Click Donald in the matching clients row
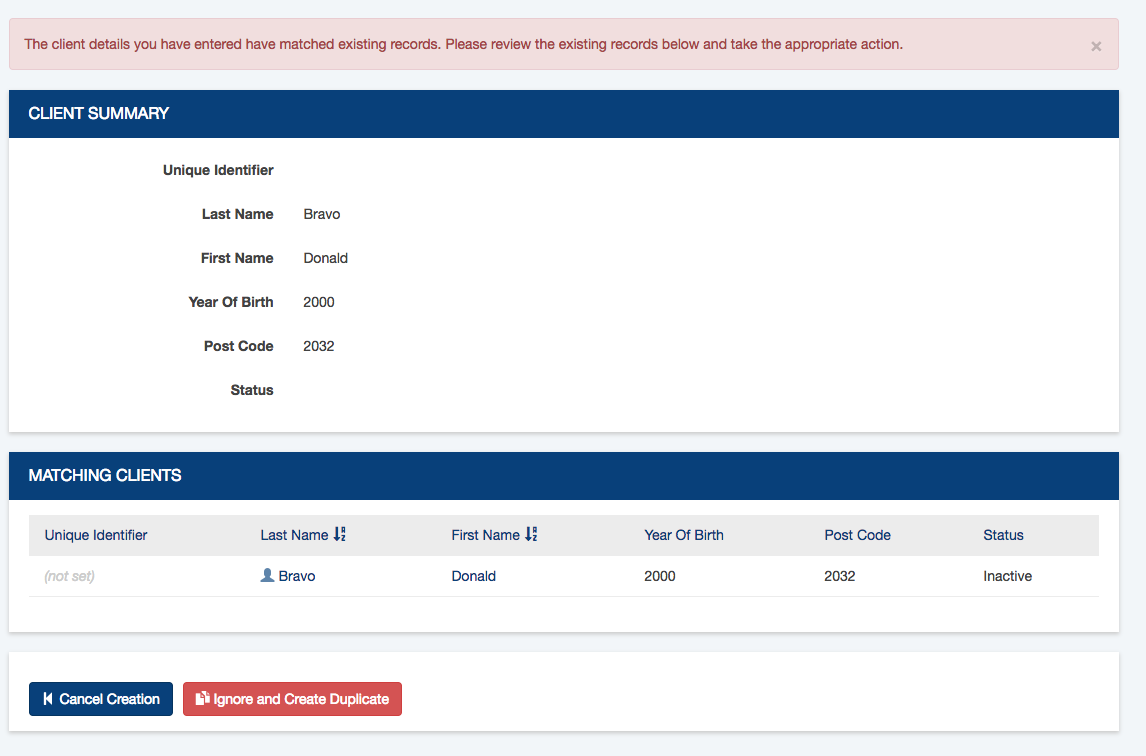The width and height of the screenshot is (1146, 756). [x=474, y=576]
